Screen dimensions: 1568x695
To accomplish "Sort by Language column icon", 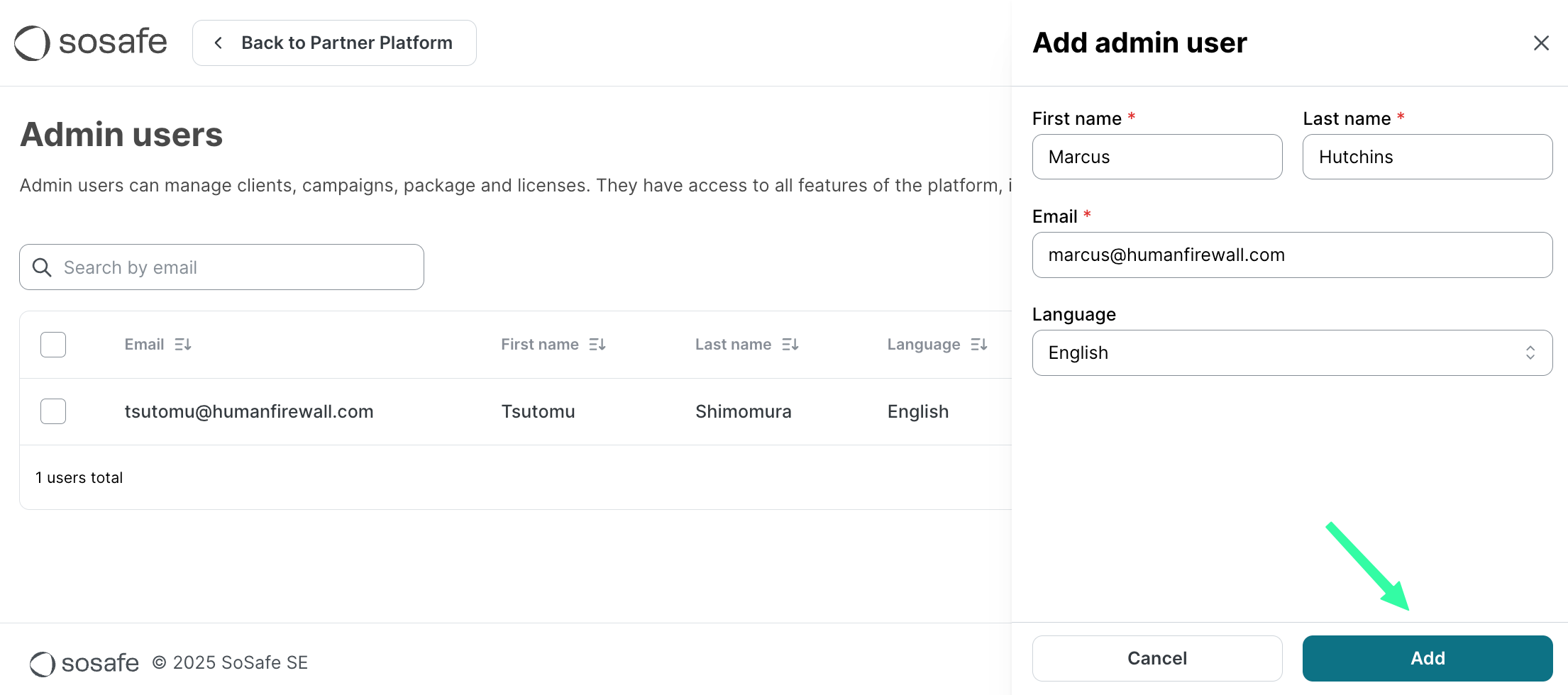I will coord(979,345).
